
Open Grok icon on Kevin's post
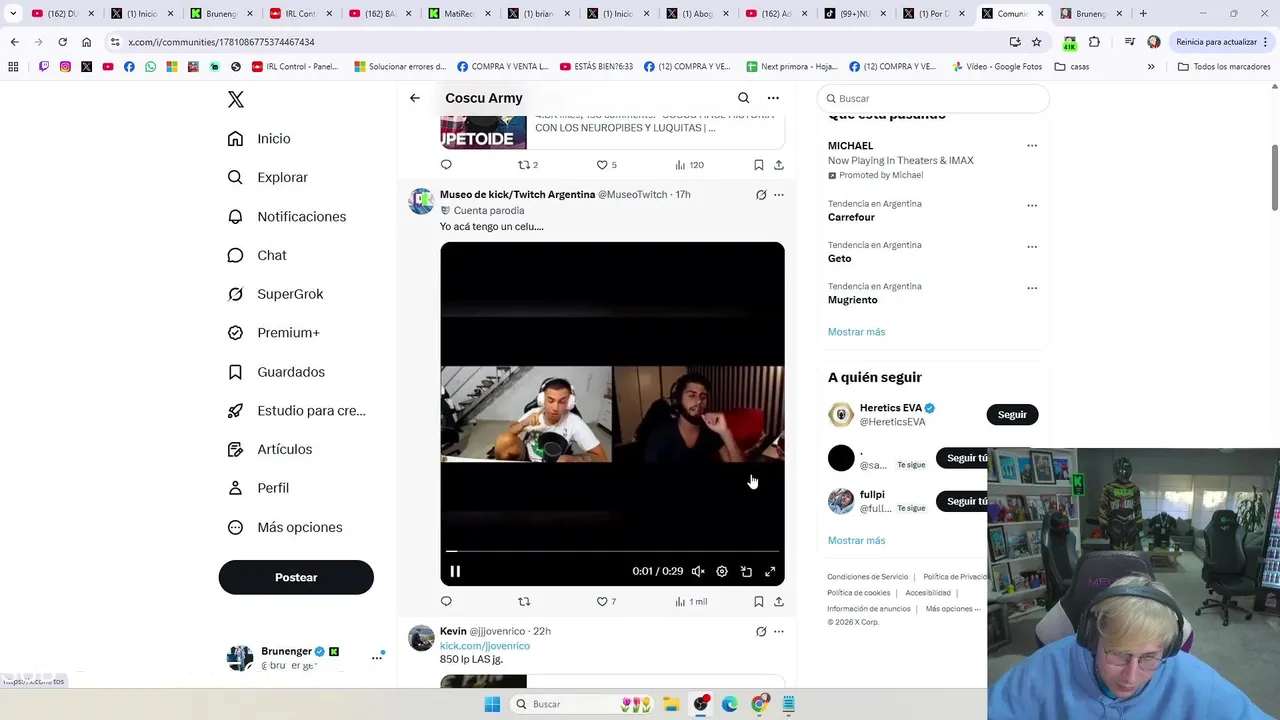click(761, 631)
